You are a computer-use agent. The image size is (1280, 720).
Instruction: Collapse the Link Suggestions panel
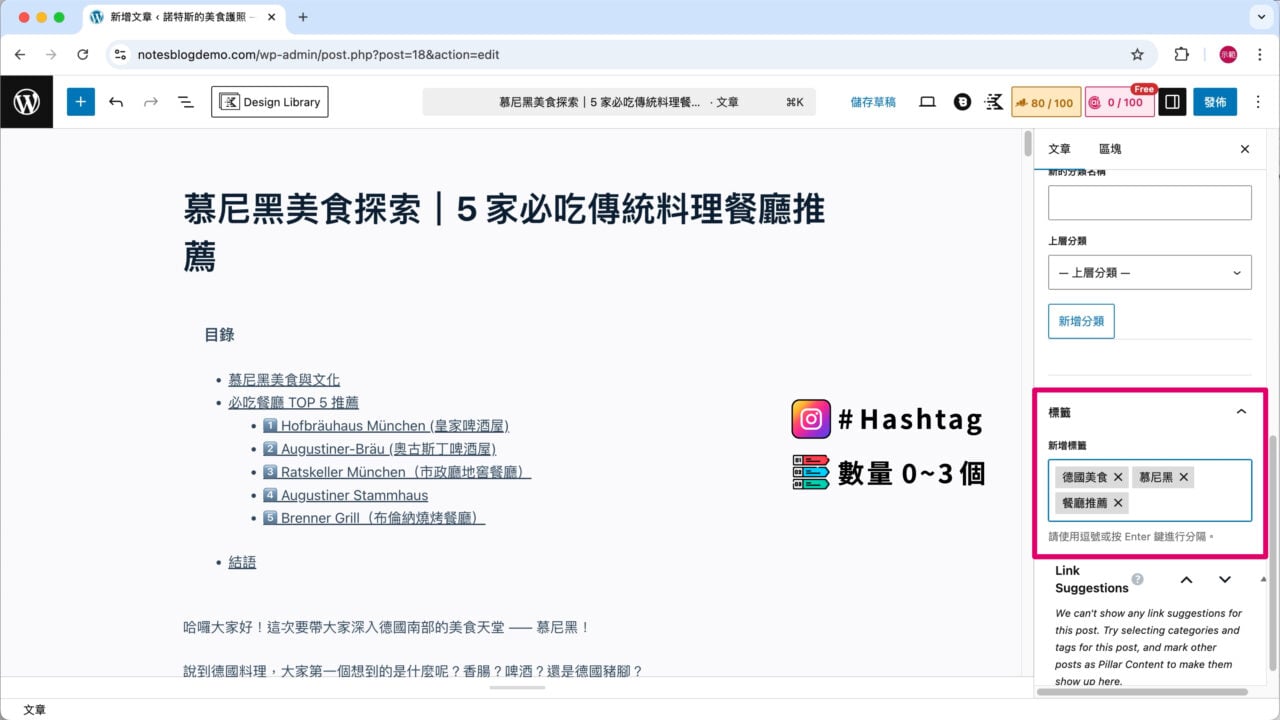pyautogui.click(x=1186, y=578)
